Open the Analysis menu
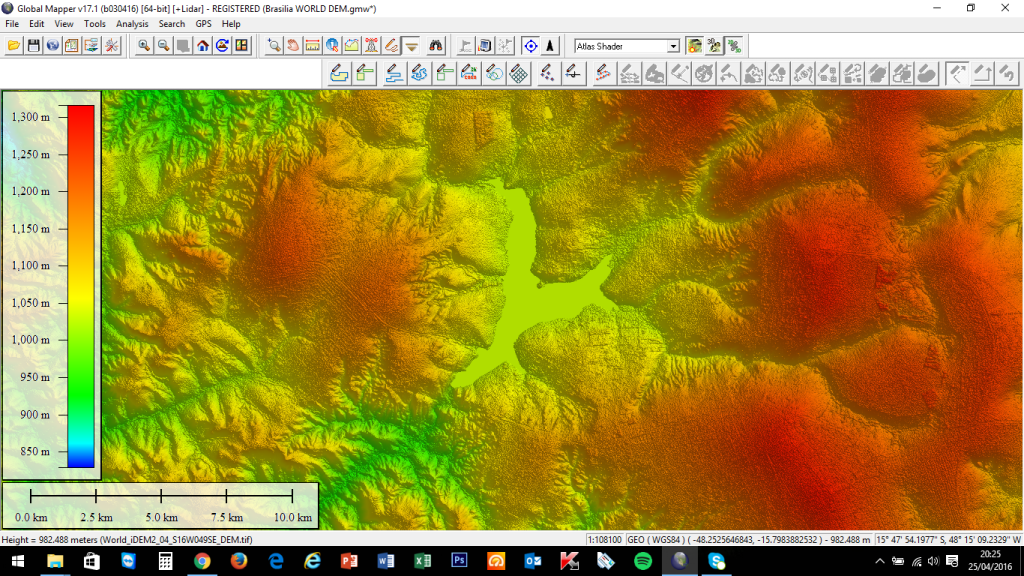Screen dimensions: 1024x576 click(131, 23)
